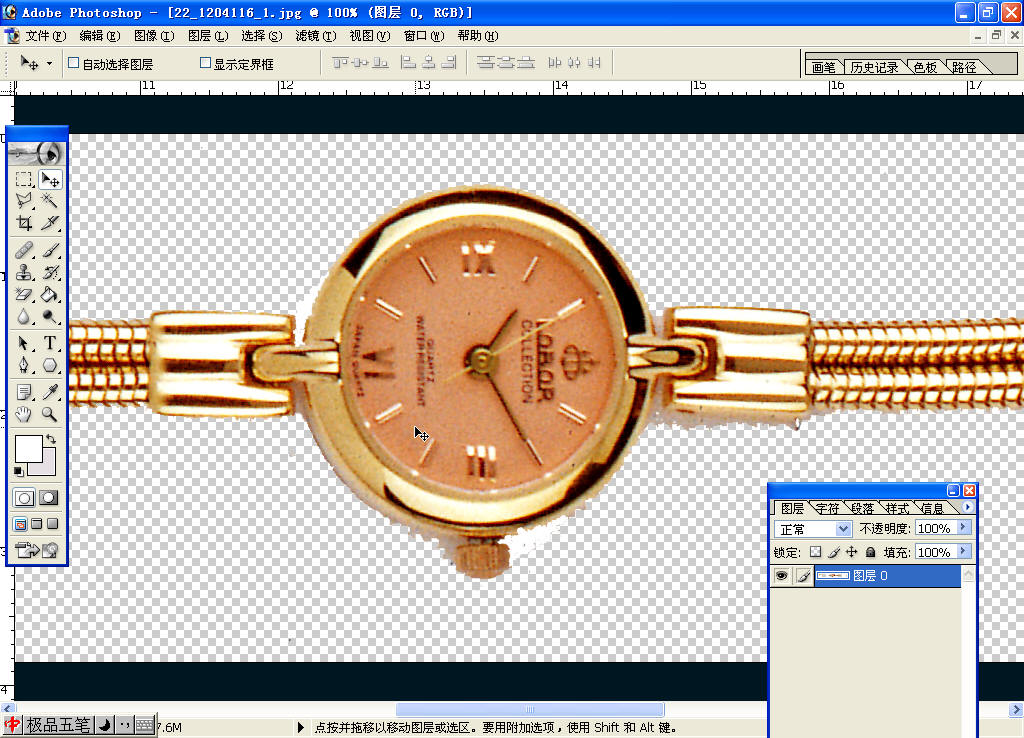This screenshot has height=738, width=1024.
Task: Open the 帮助 menu
Action: tap(477, 36)
